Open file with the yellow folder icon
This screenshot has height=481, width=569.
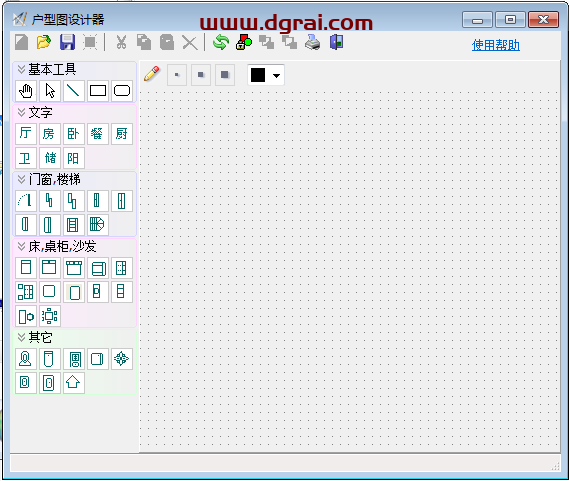tap(44, 42)
